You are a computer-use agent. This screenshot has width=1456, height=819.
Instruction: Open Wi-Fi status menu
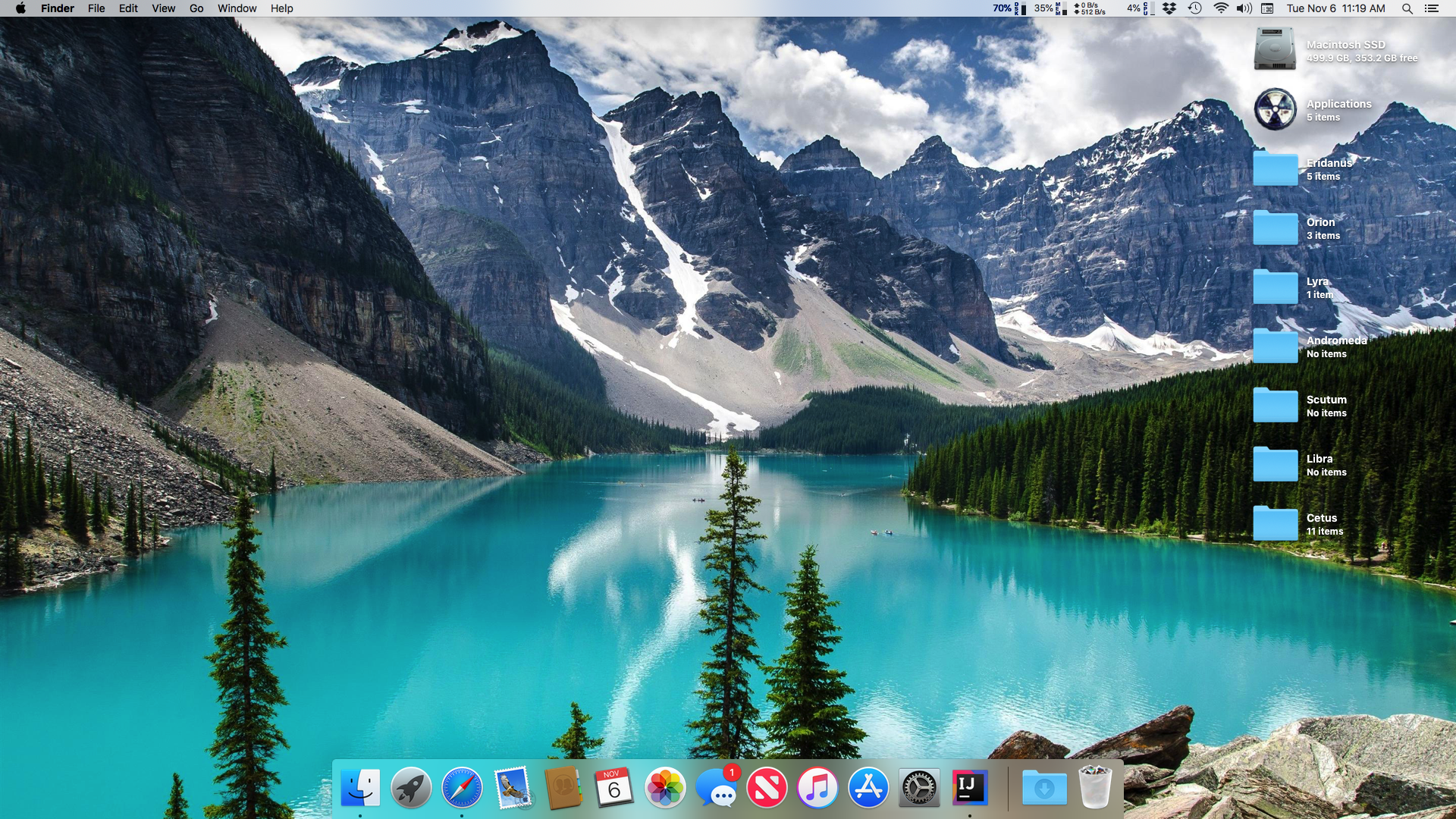tap(1220, 8)
